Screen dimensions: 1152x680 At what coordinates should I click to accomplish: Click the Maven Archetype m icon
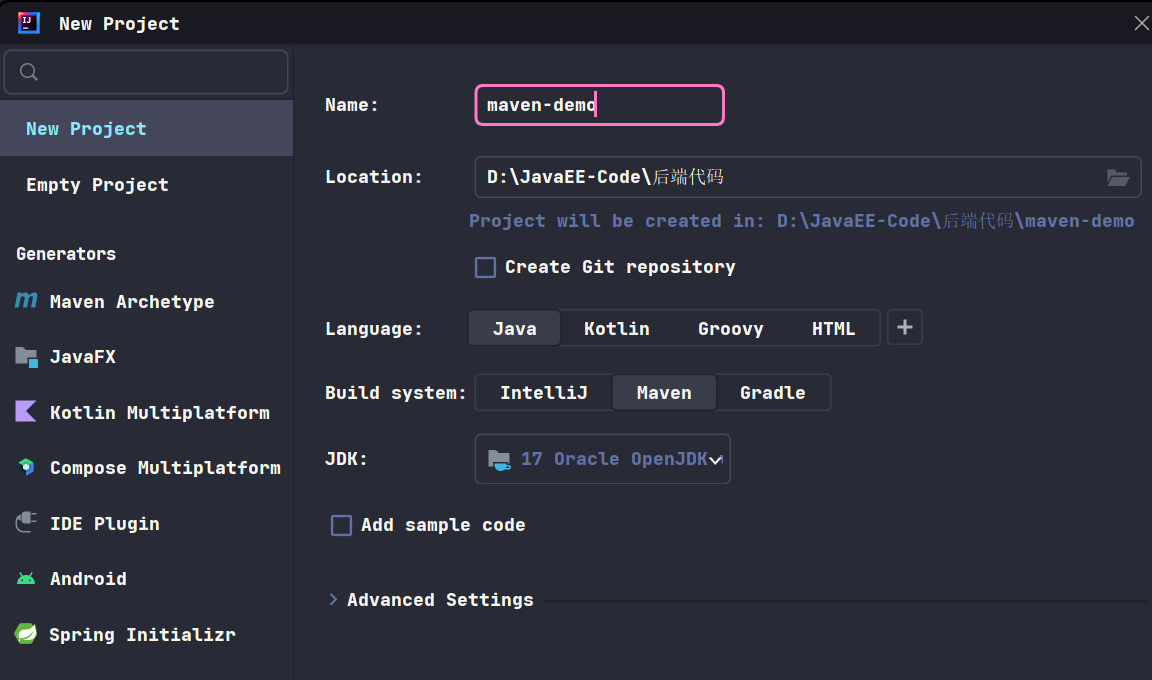[26, 300]
